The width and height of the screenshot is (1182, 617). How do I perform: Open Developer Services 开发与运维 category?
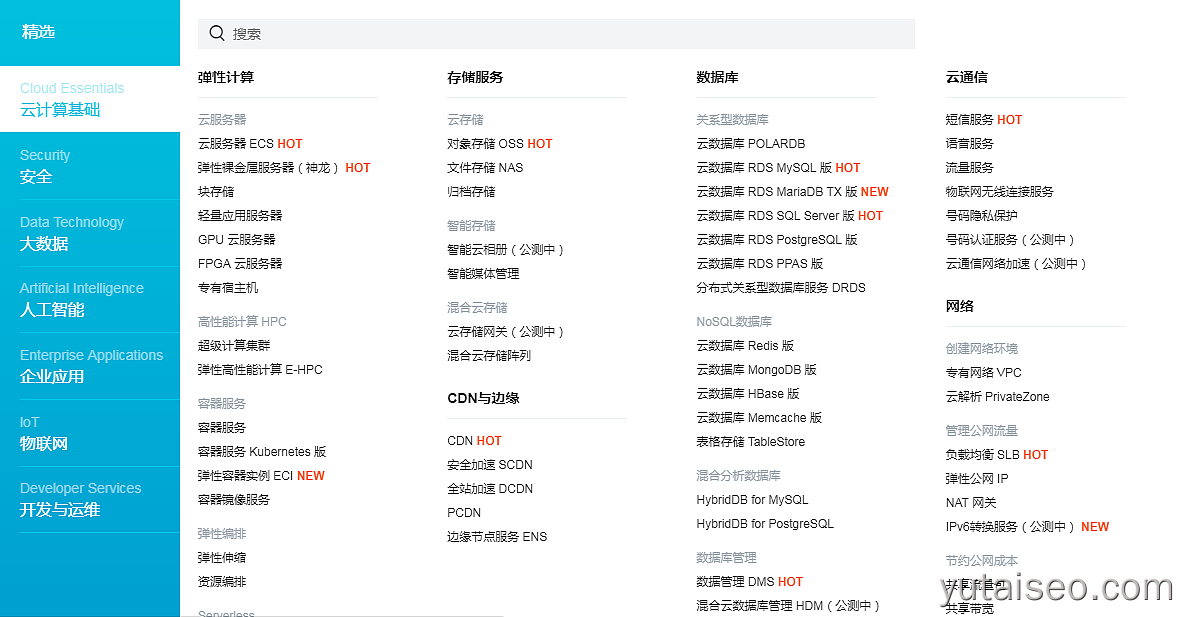90,499
